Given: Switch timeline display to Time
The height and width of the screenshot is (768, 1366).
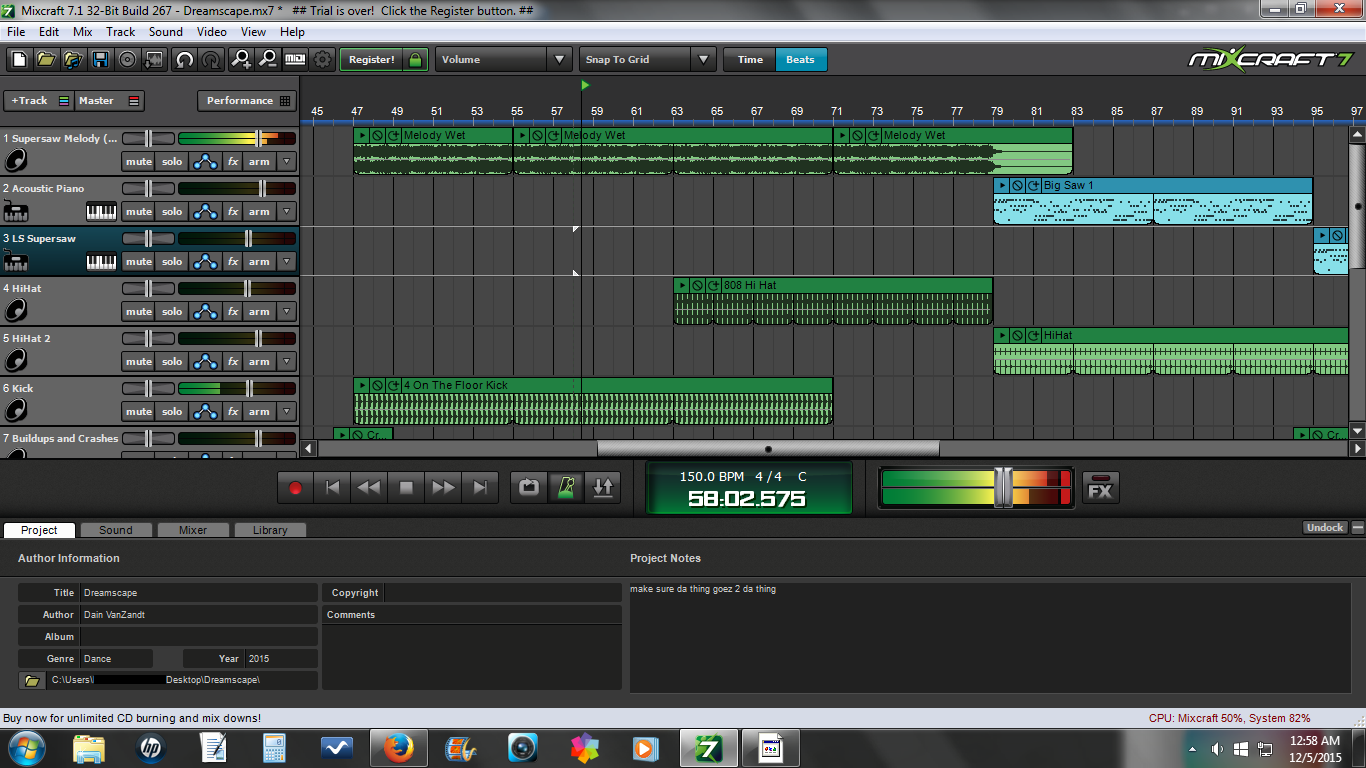Looking at the screenshot, I should [x=750, y=60].
